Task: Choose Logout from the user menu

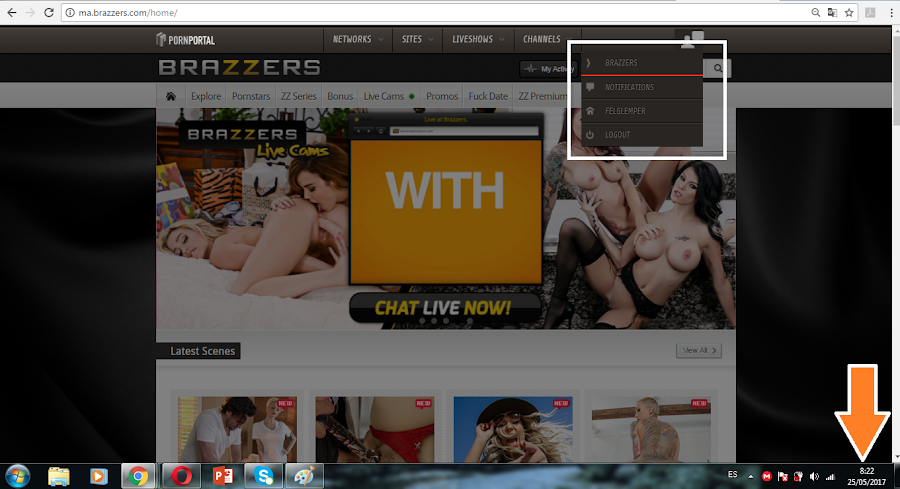Action: [x=642, y=135]
